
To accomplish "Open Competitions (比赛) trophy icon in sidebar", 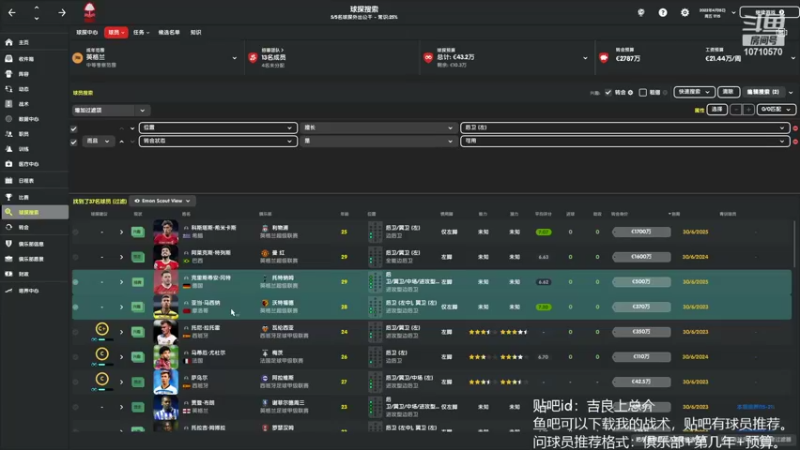I will point(9,197).
